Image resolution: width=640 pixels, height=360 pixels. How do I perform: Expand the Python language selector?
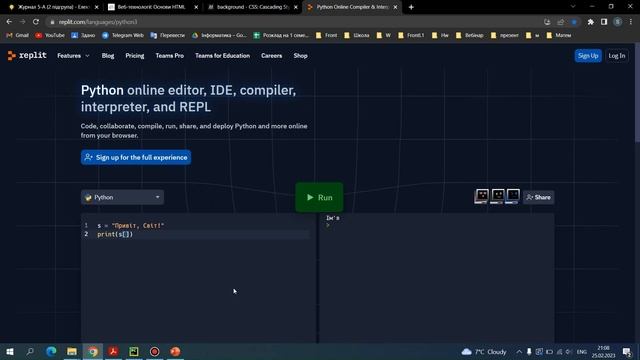[x=122, y=197]
